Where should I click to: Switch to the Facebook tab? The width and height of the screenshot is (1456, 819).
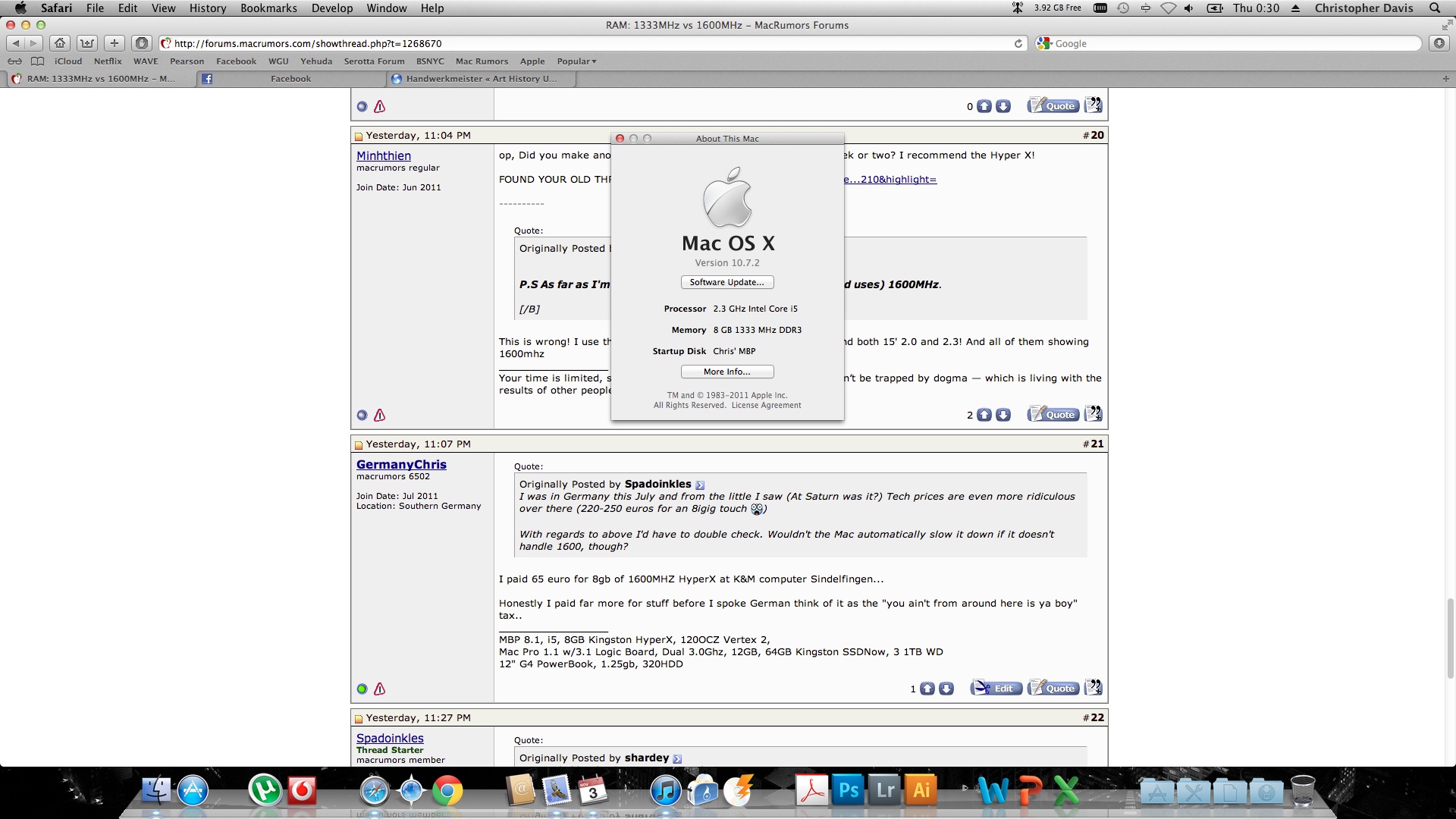pos(290,78)
